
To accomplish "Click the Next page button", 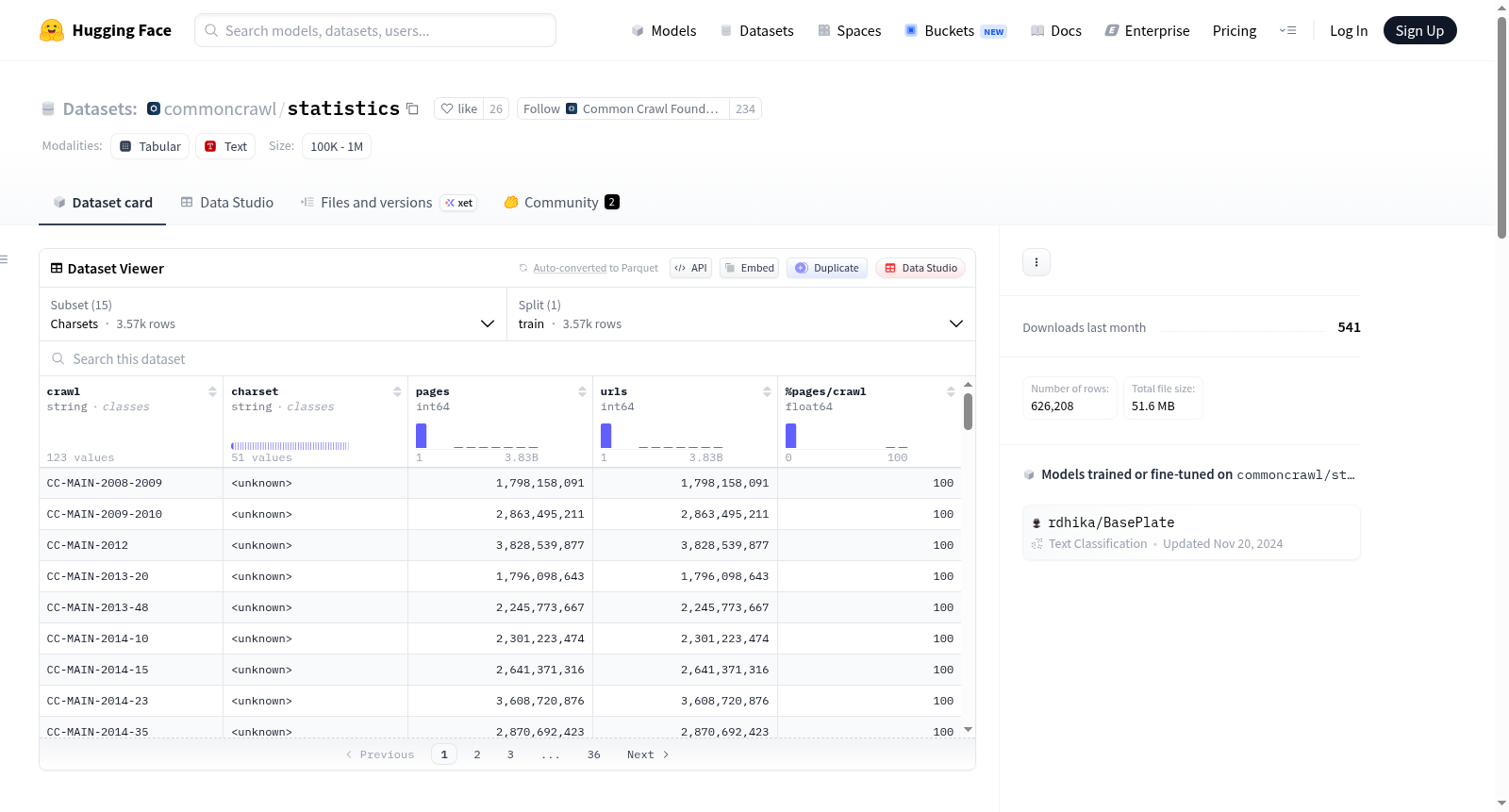I will point(648,754).
